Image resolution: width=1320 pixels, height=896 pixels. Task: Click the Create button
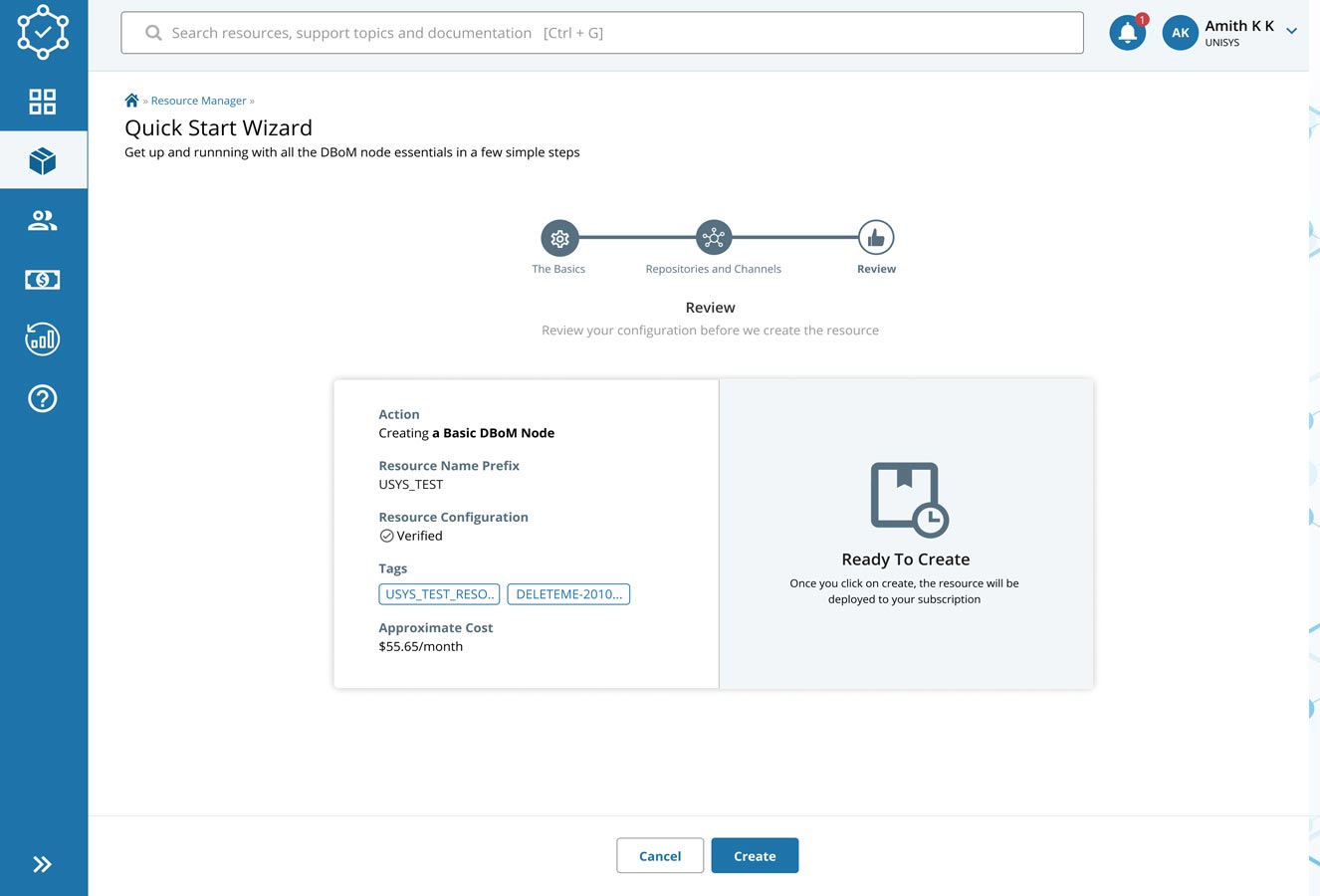coord(755,856)
